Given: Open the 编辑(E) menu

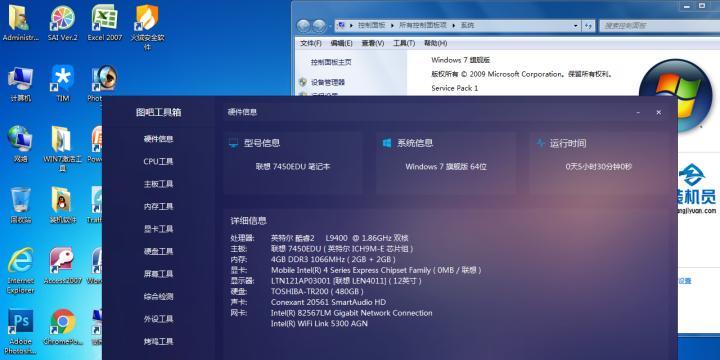Looking at the screenshot, I should click(x=341, y=43).
